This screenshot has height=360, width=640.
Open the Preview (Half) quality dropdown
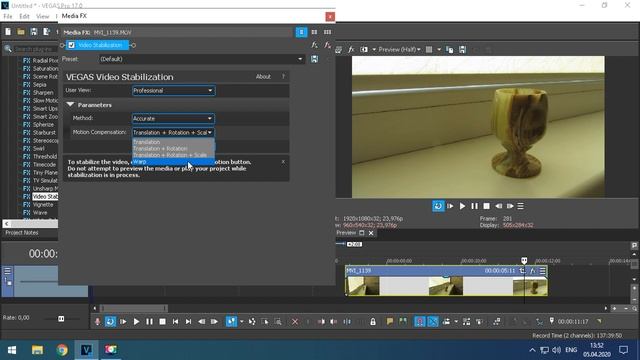point(399,49)
